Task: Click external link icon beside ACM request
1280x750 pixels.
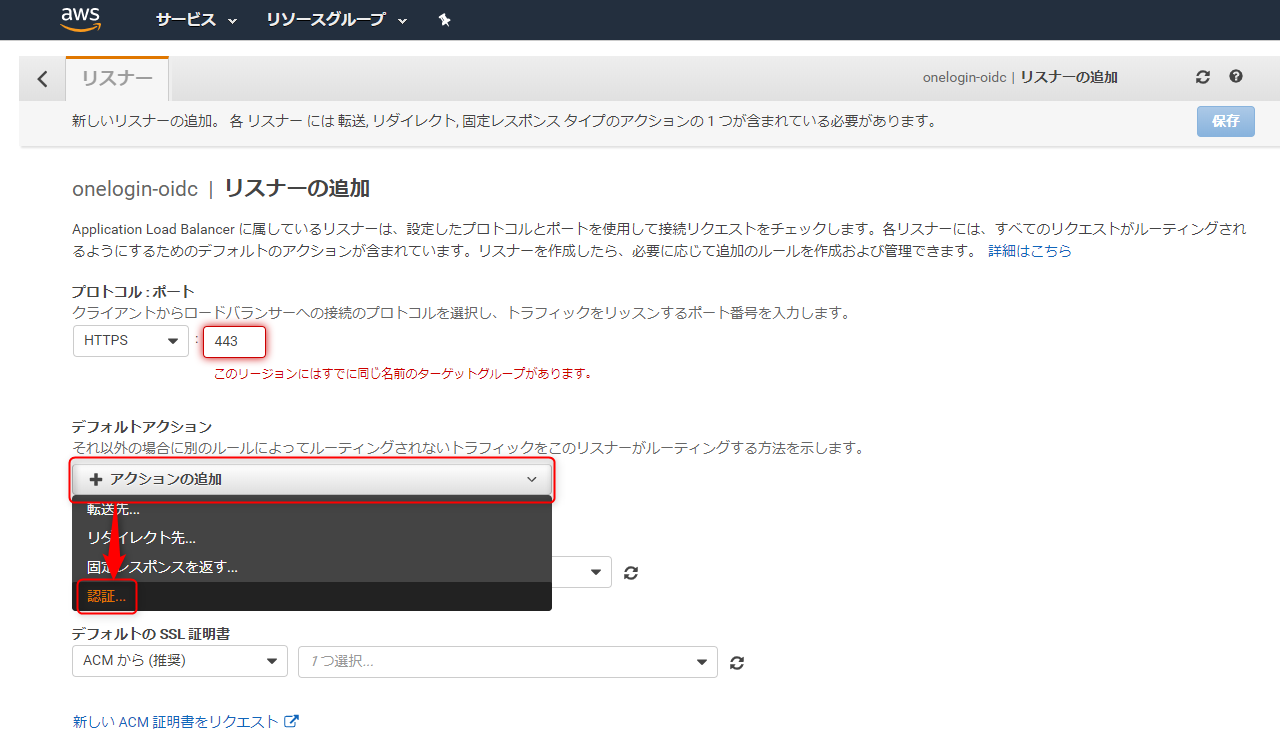Action: click(x=291, y=721)
